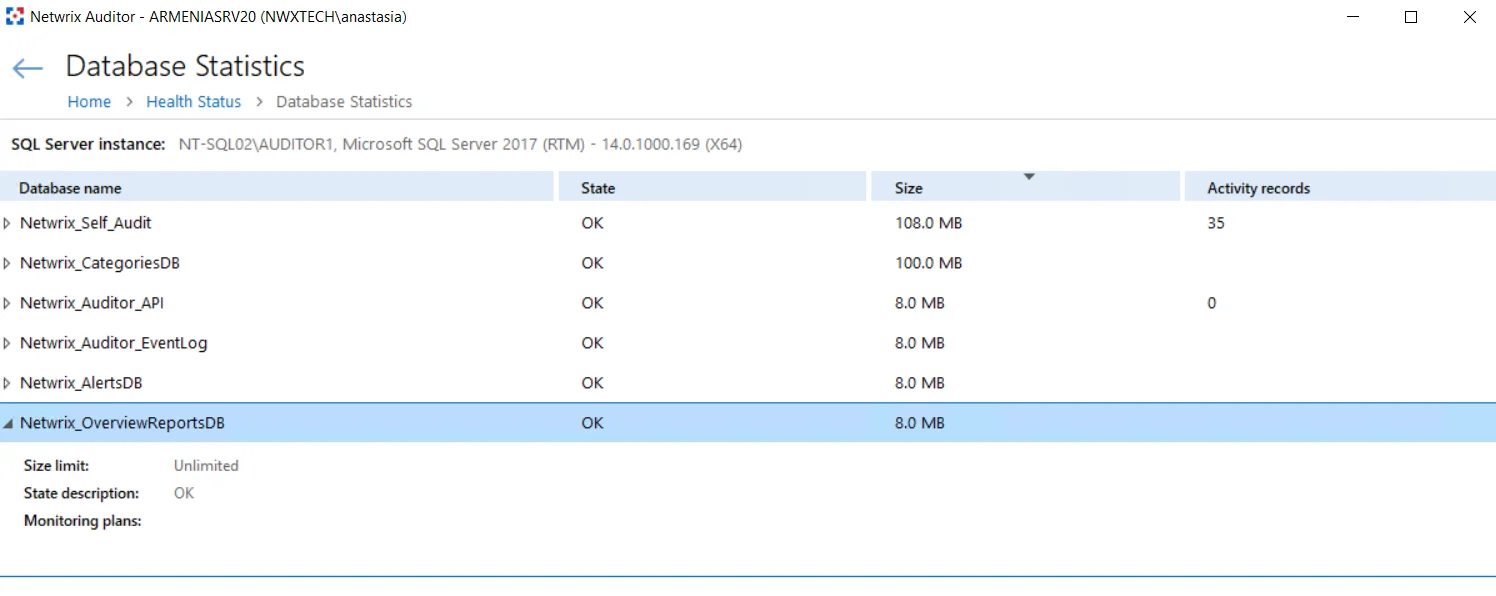The height and width of the screenshot is (596, 1496).
Task: Click the Unlimited size limit value
Action: click(206, 465)
